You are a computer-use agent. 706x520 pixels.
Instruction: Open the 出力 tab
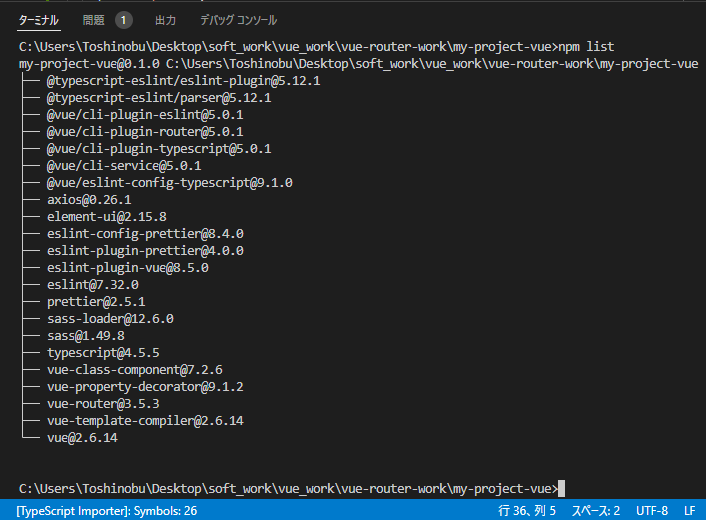point(165,20)
